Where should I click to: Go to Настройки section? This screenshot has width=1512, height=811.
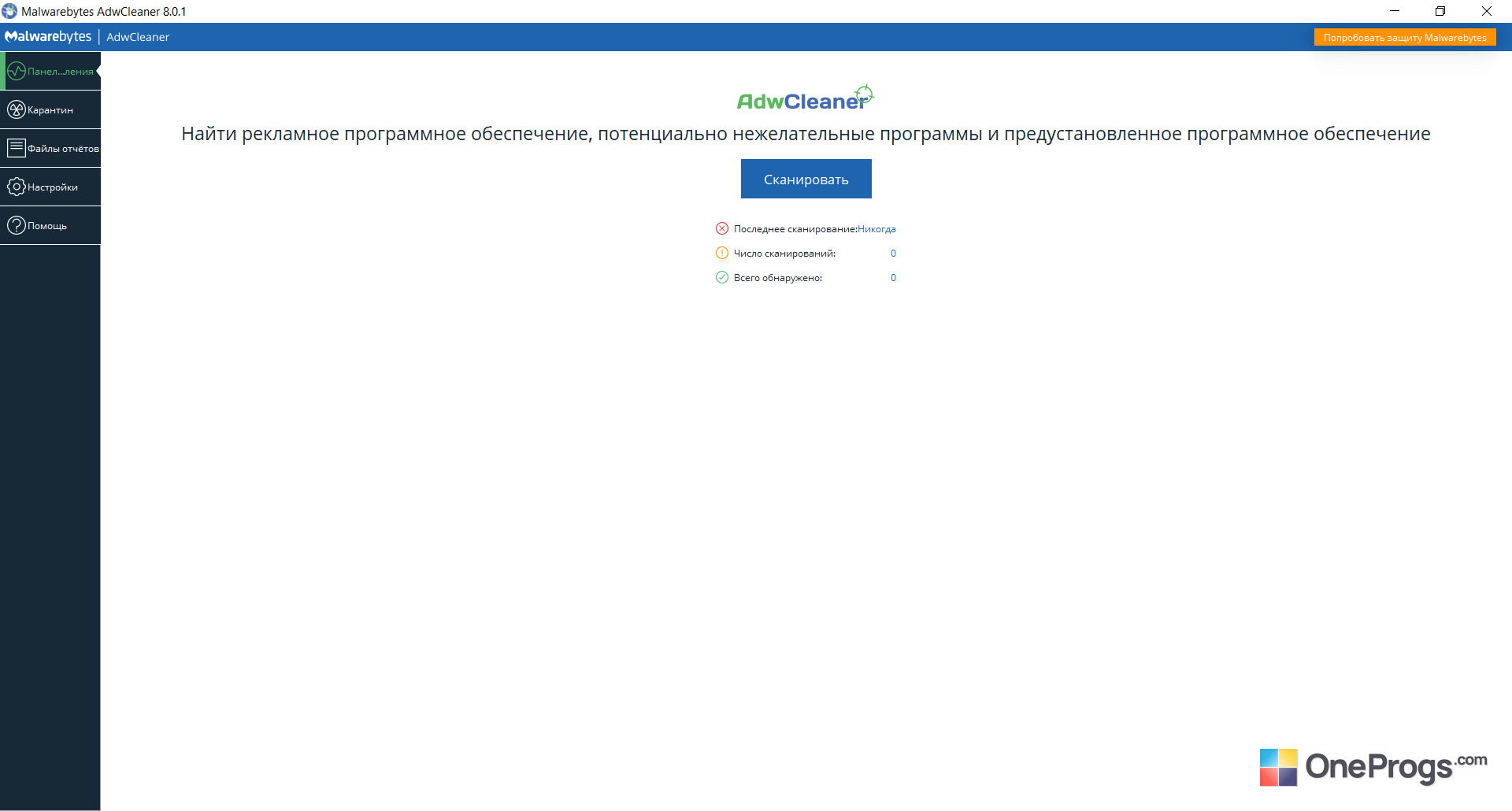[x=50, y=187]
